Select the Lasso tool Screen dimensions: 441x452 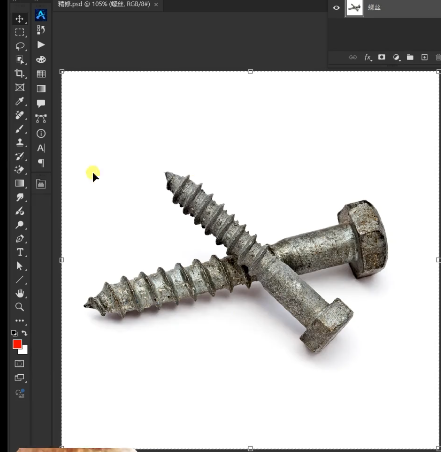click(x=20, y=46)
